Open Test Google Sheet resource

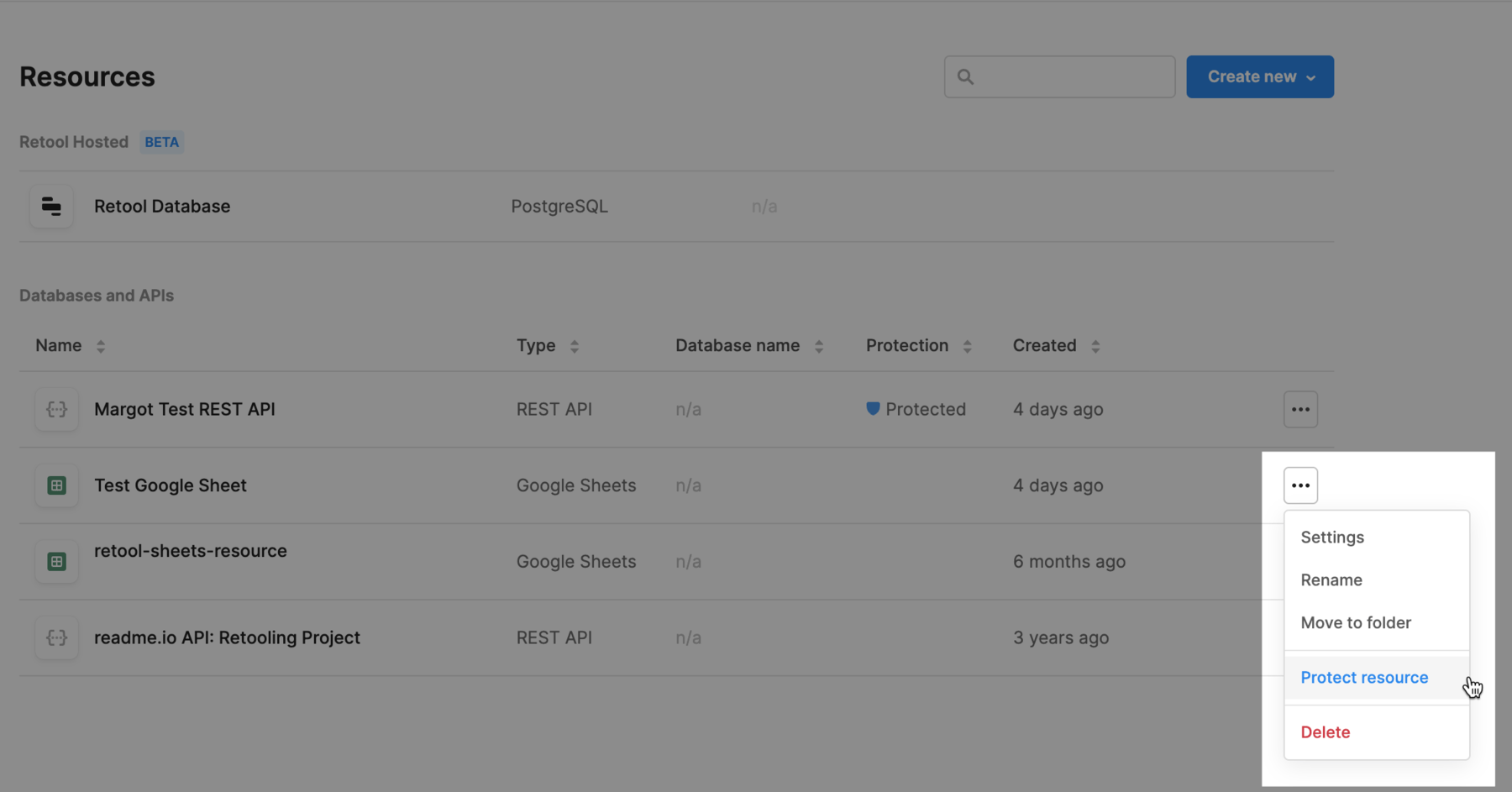(171, 485)
